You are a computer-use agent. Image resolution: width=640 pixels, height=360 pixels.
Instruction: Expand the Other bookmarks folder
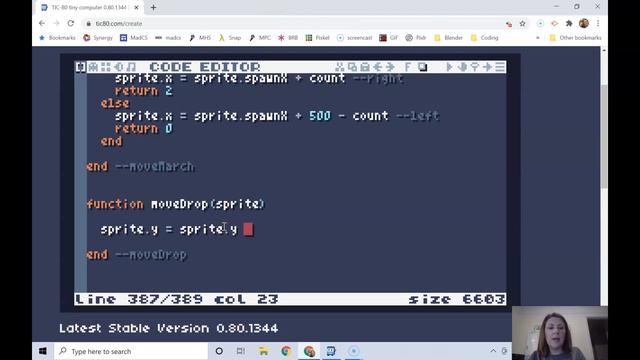pos(576,38)
